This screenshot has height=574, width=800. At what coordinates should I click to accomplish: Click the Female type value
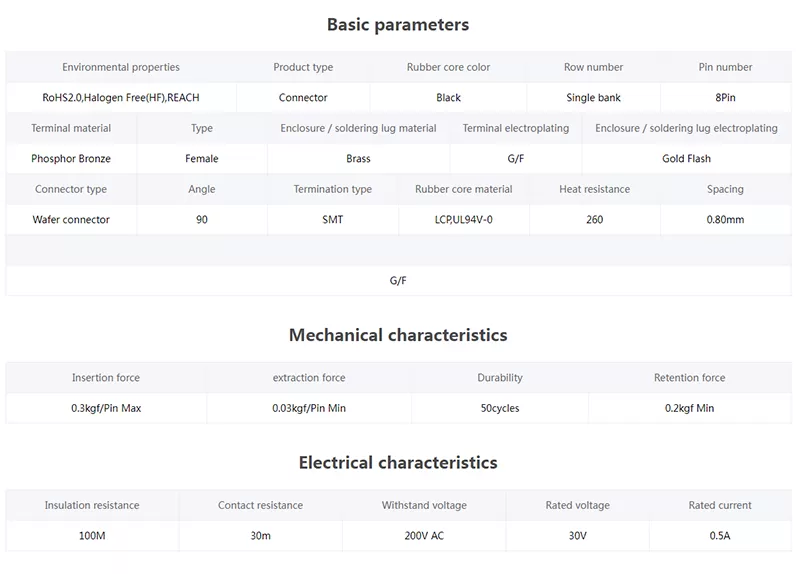click(x=202, y=159)
